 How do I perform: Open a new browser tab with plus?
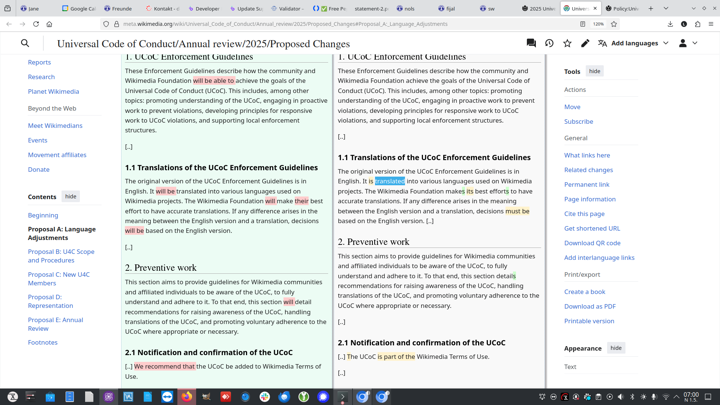(x=651, y=8)
